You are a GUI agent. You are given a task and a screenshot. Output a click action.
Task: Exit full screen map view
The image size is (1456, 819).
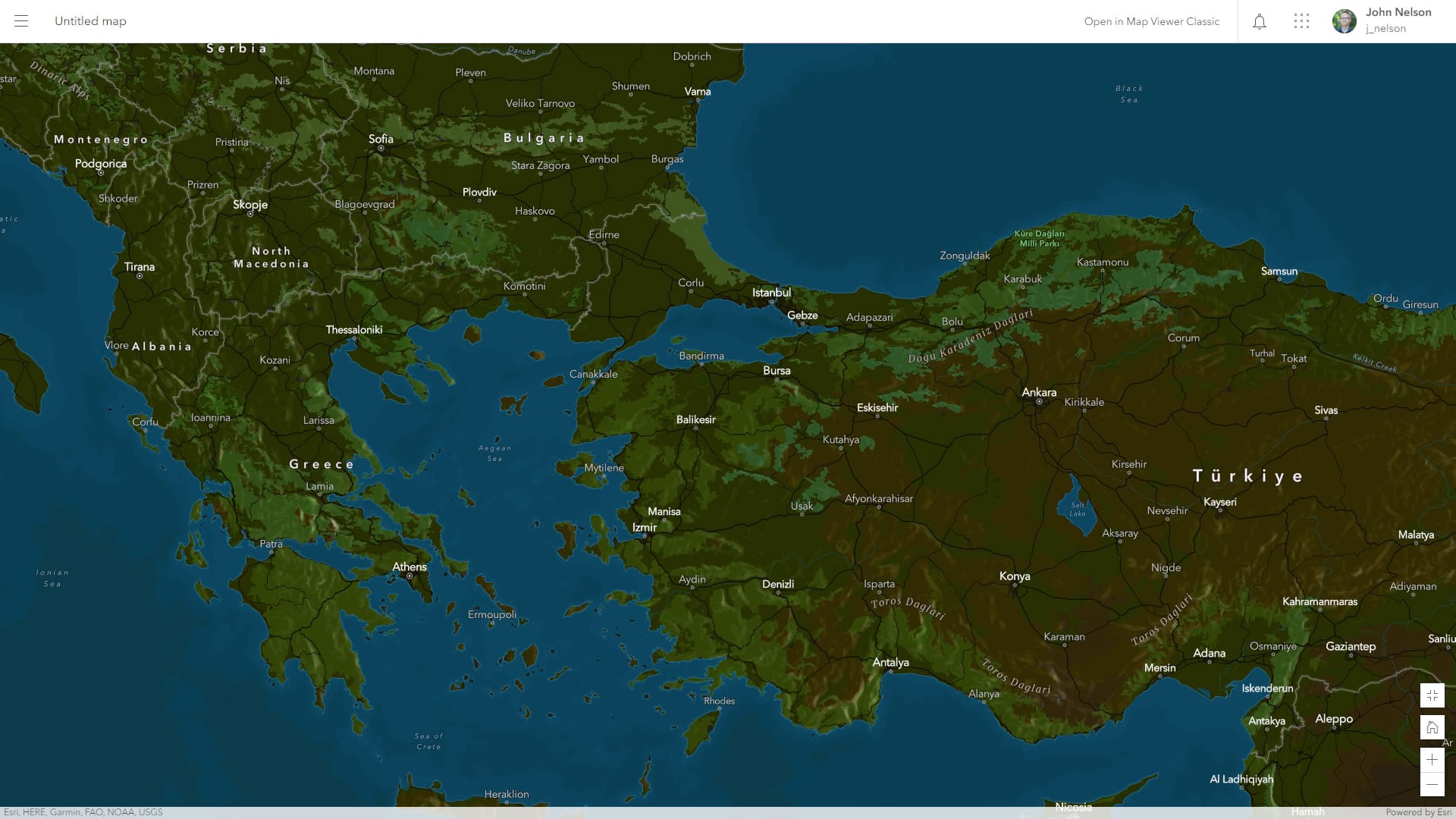tap(1432, 695)
